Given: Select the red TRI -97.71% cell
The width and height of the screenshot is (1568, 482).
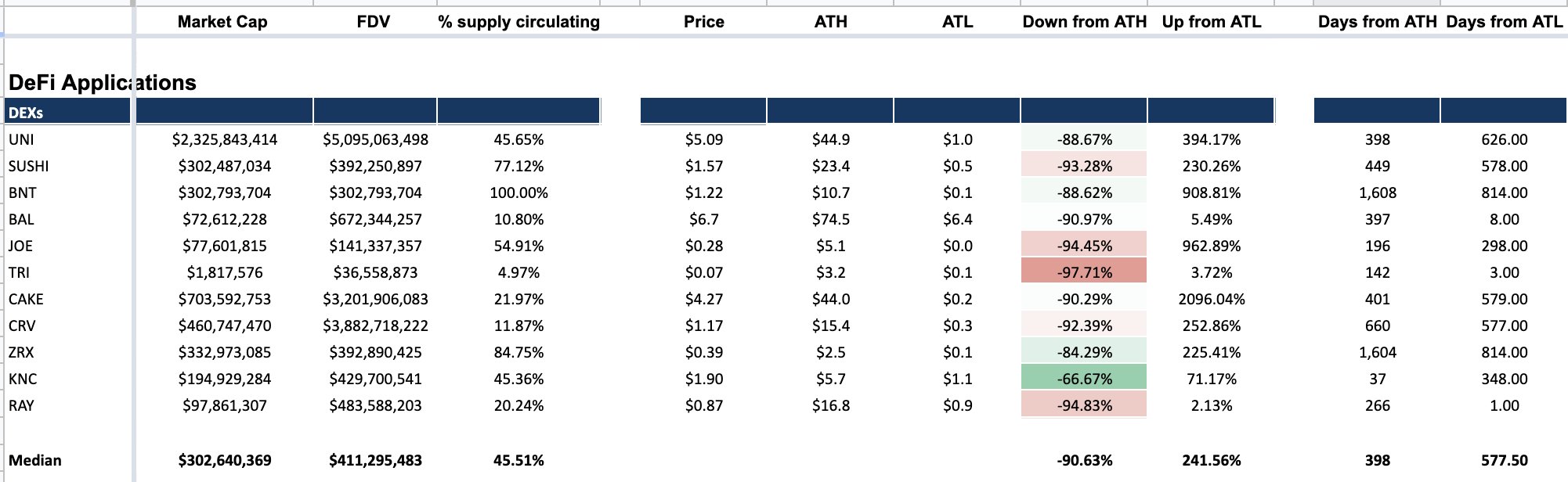Looking at the screenshot, I should coord(1084,272).
